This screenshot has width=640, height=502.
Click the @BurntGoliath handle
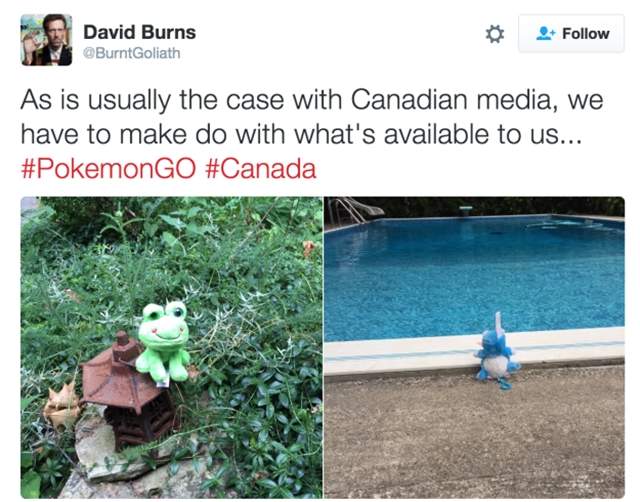point(131,53)
